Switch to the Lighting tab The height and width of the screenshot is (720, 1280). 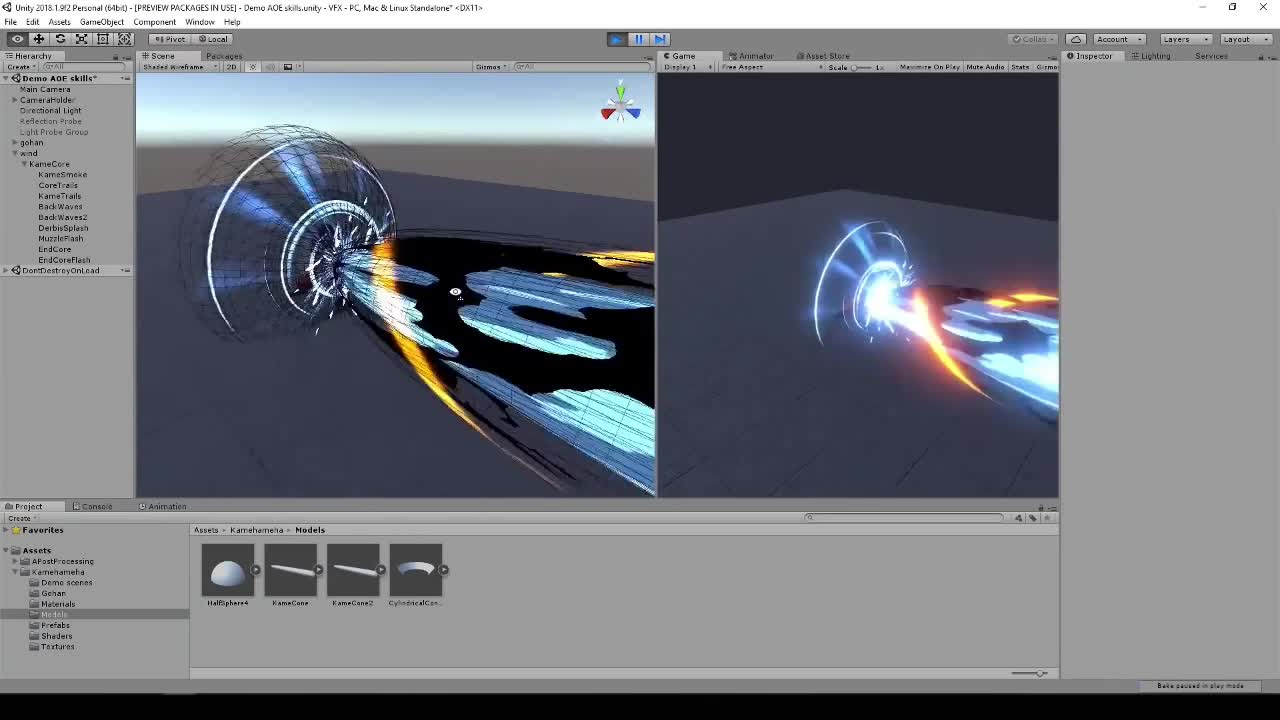[1151, 56]
